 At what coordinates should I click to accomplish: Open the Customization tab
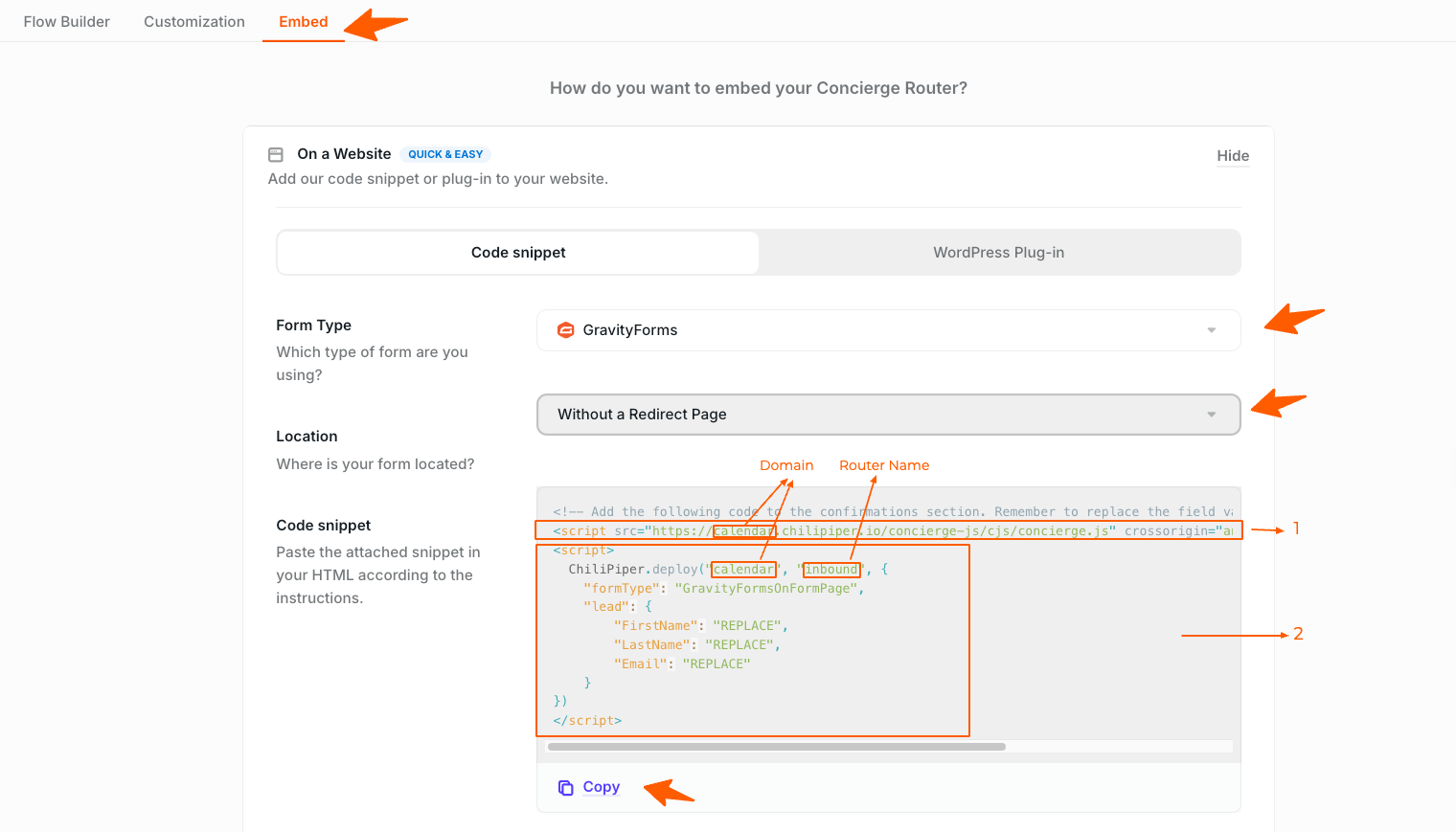tap(194, 21)
